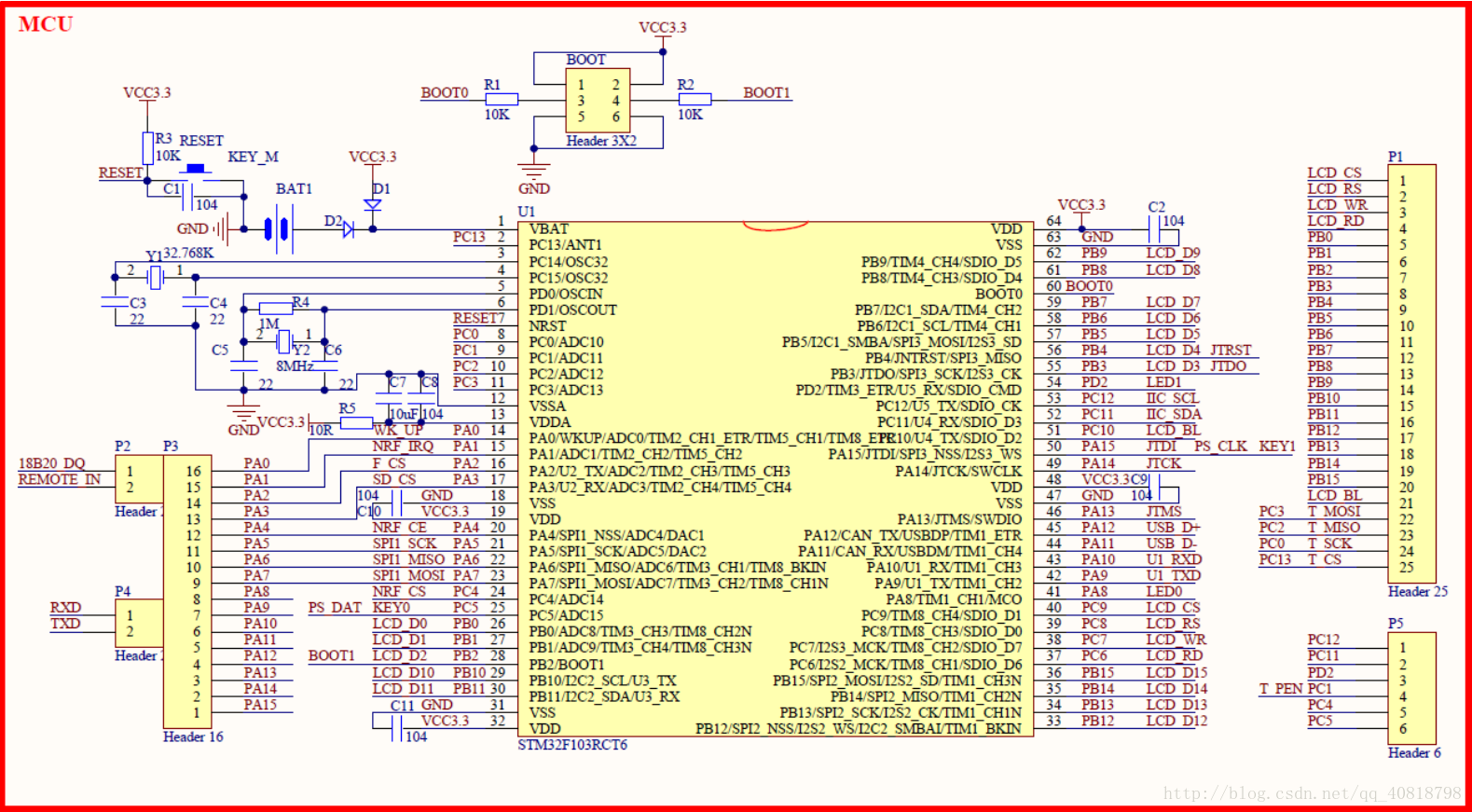
Task: Click the KEY0 net label
Action: point(392,608)
